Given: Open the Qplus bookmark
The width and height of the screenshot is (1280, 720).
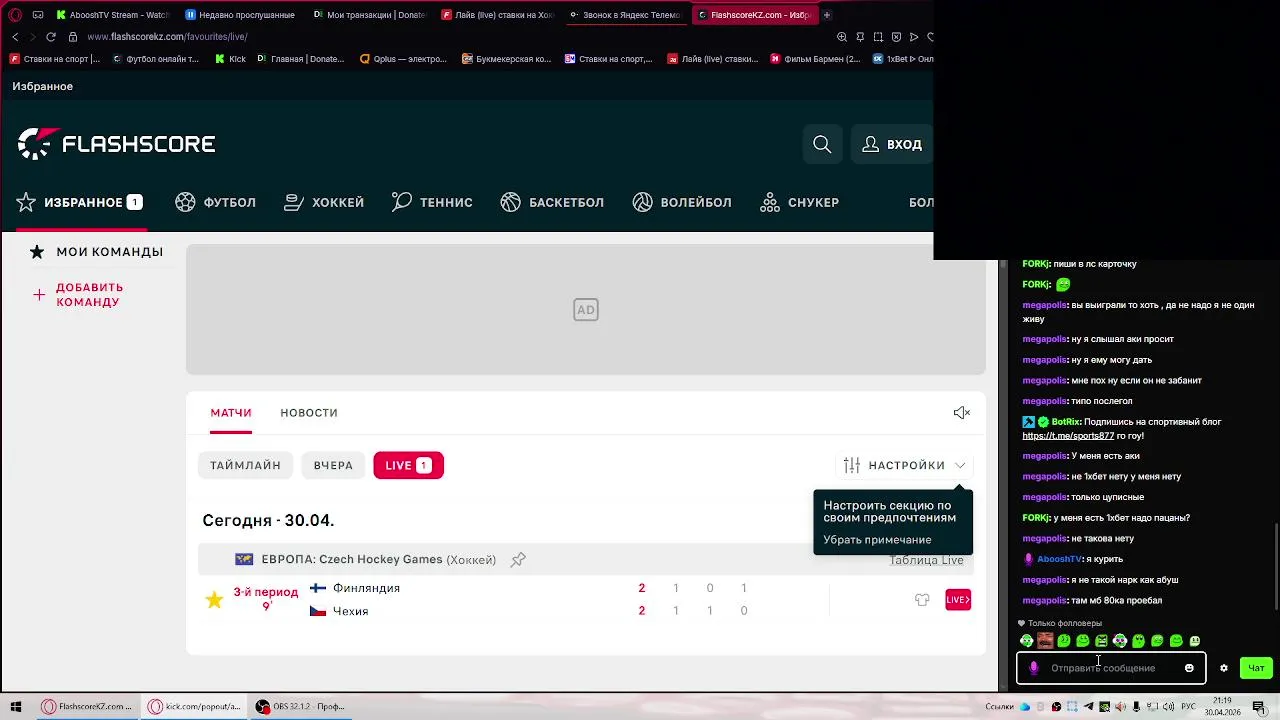Looking at the screenshot, I should [403, 59].
